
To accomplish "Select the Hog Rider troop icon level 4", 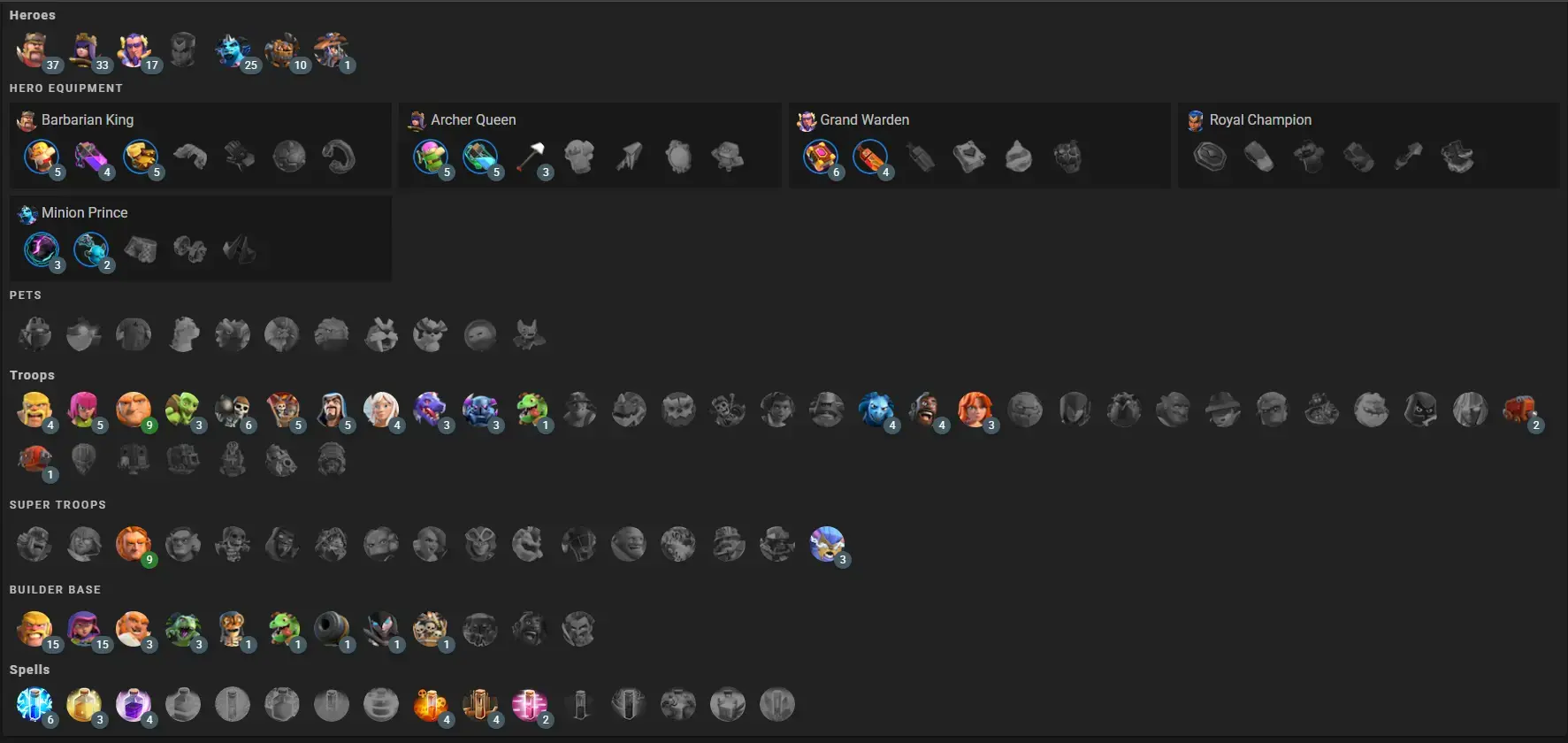I will coord(925,410).
